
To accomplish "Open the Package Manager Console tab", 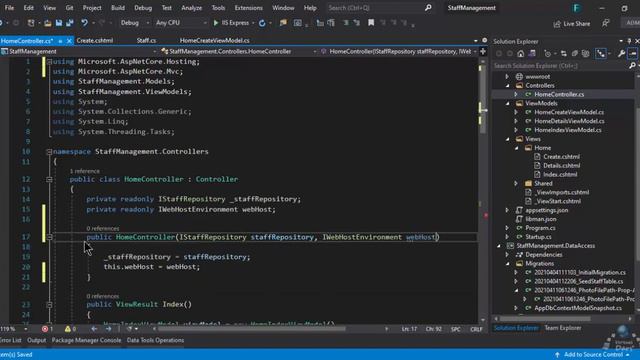I will coord(87,340).
